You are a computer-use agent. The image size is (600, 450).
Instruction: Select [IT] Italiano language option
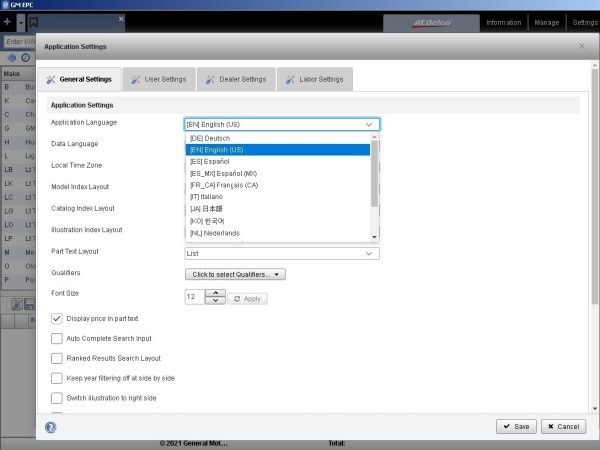[278, 197]
